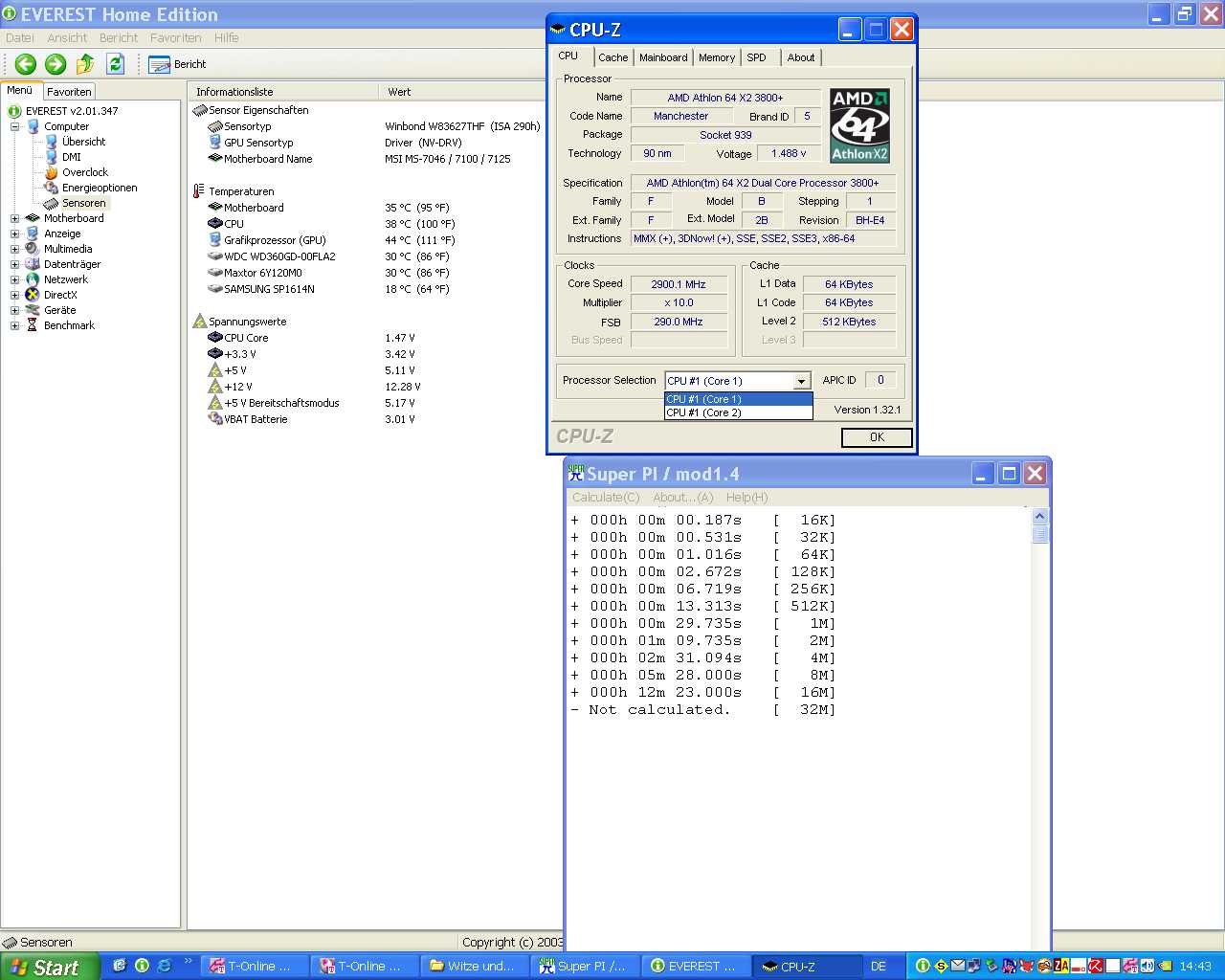This screenshot has width=1225, height=980.
Task: Switch to the Cache tab in CPU-Z
Action: tap(613, 57)
